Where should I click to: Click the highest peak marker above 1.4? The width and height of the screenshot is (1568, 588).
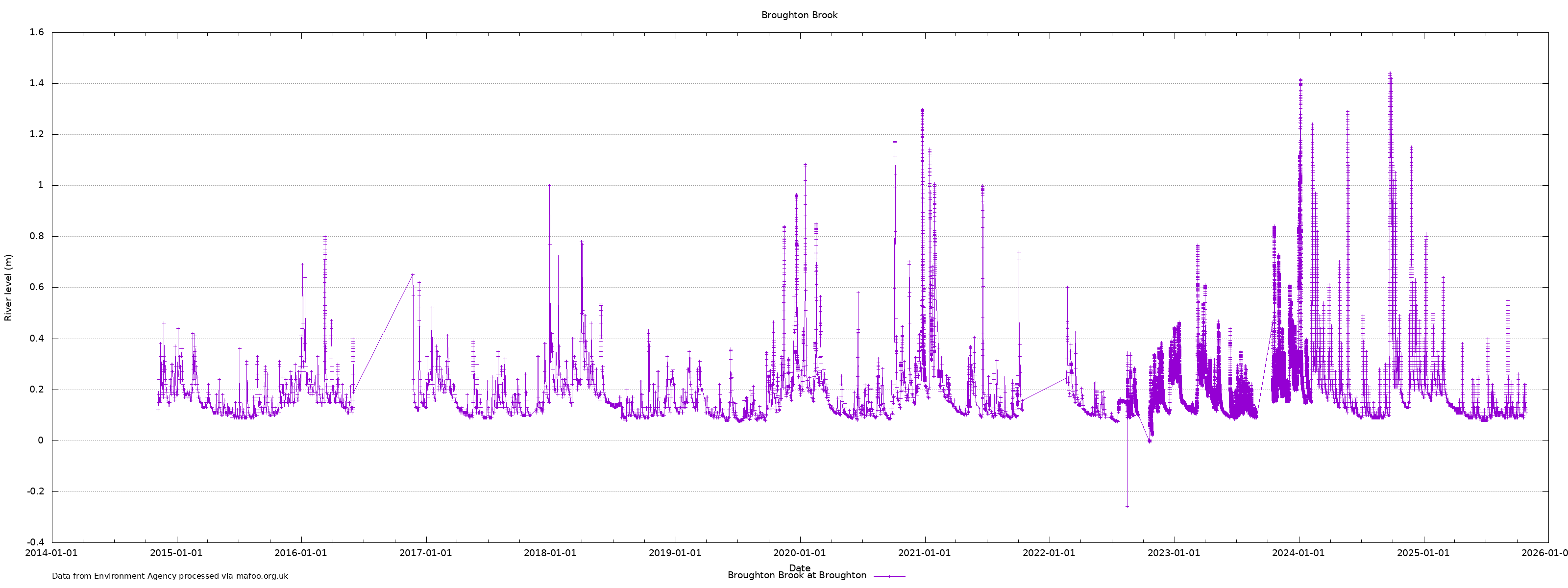(1390, 73)
